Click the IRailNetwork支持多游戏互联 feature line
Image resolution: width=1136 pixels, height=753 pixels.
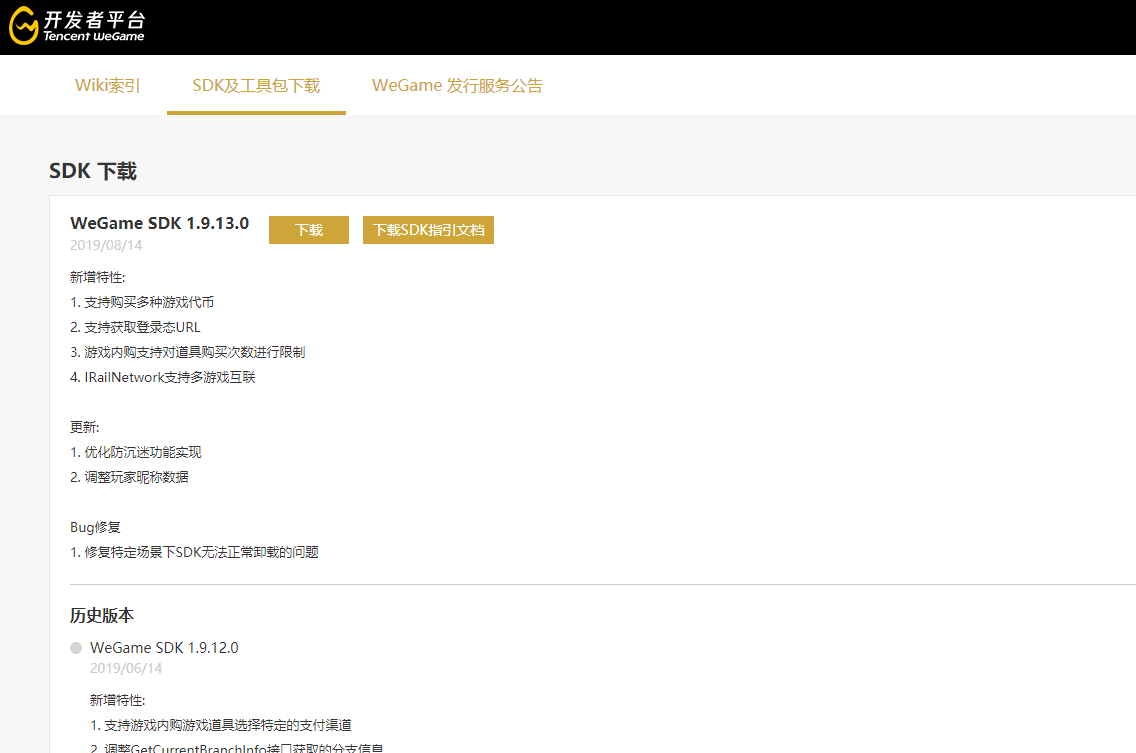tap(162, 377)
